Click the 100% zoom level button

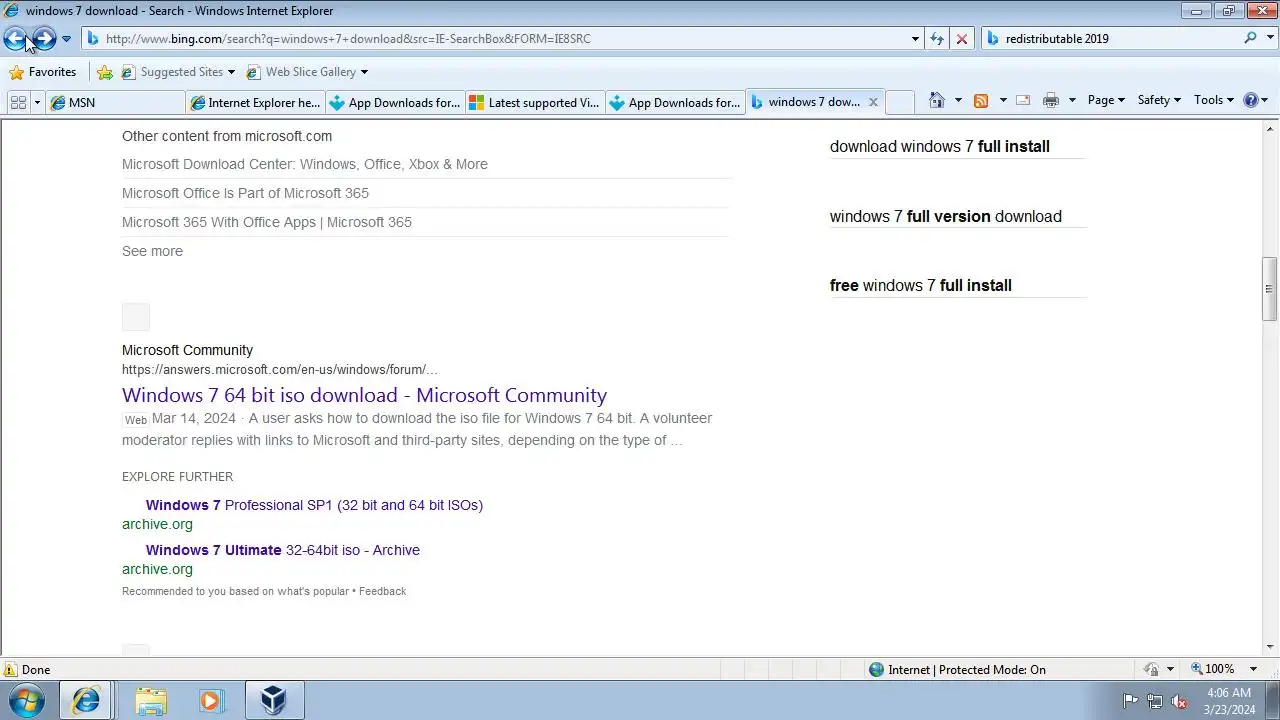(x=1212, y=669)
